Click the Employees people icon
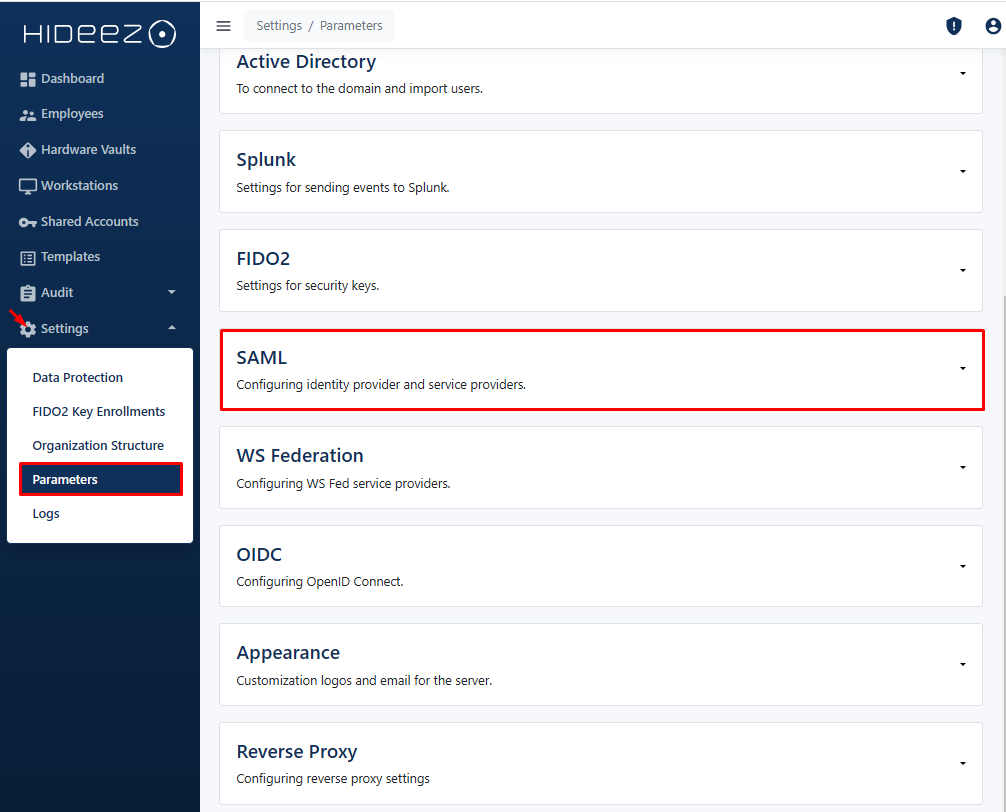 click(x=28, y=115)
